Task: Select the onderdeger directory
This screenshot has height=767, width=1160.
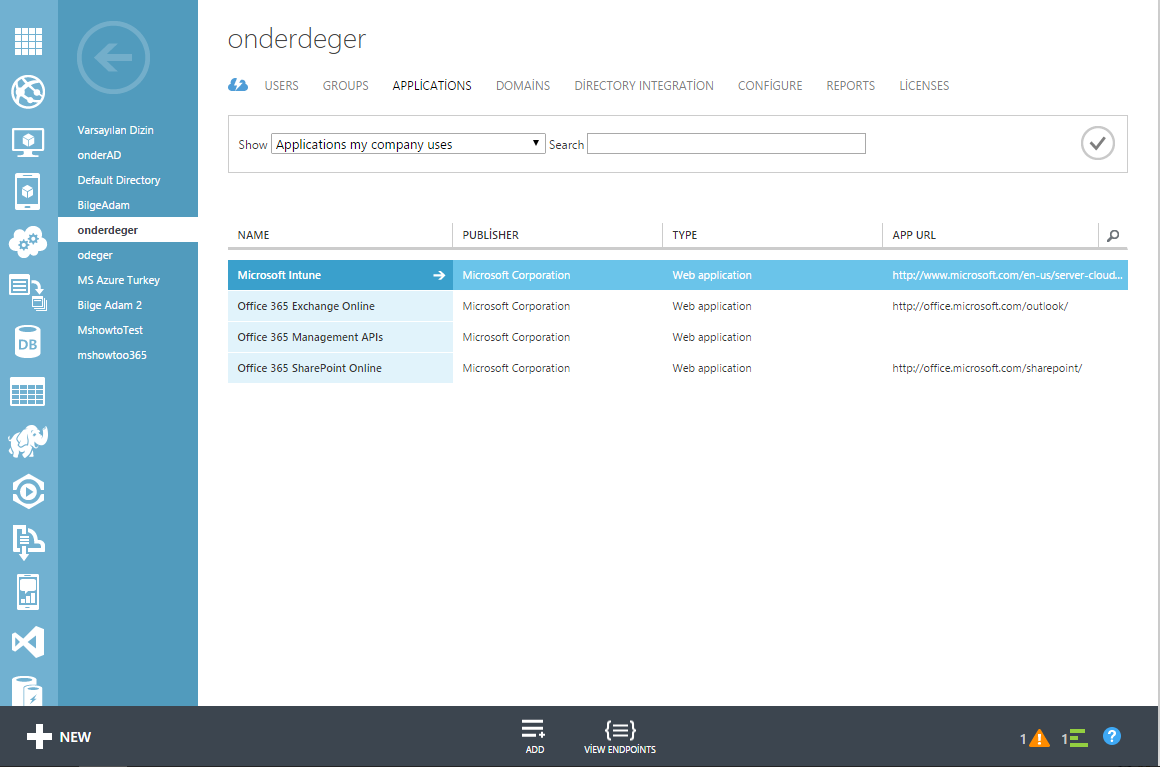Action: (x=128, y=230)
